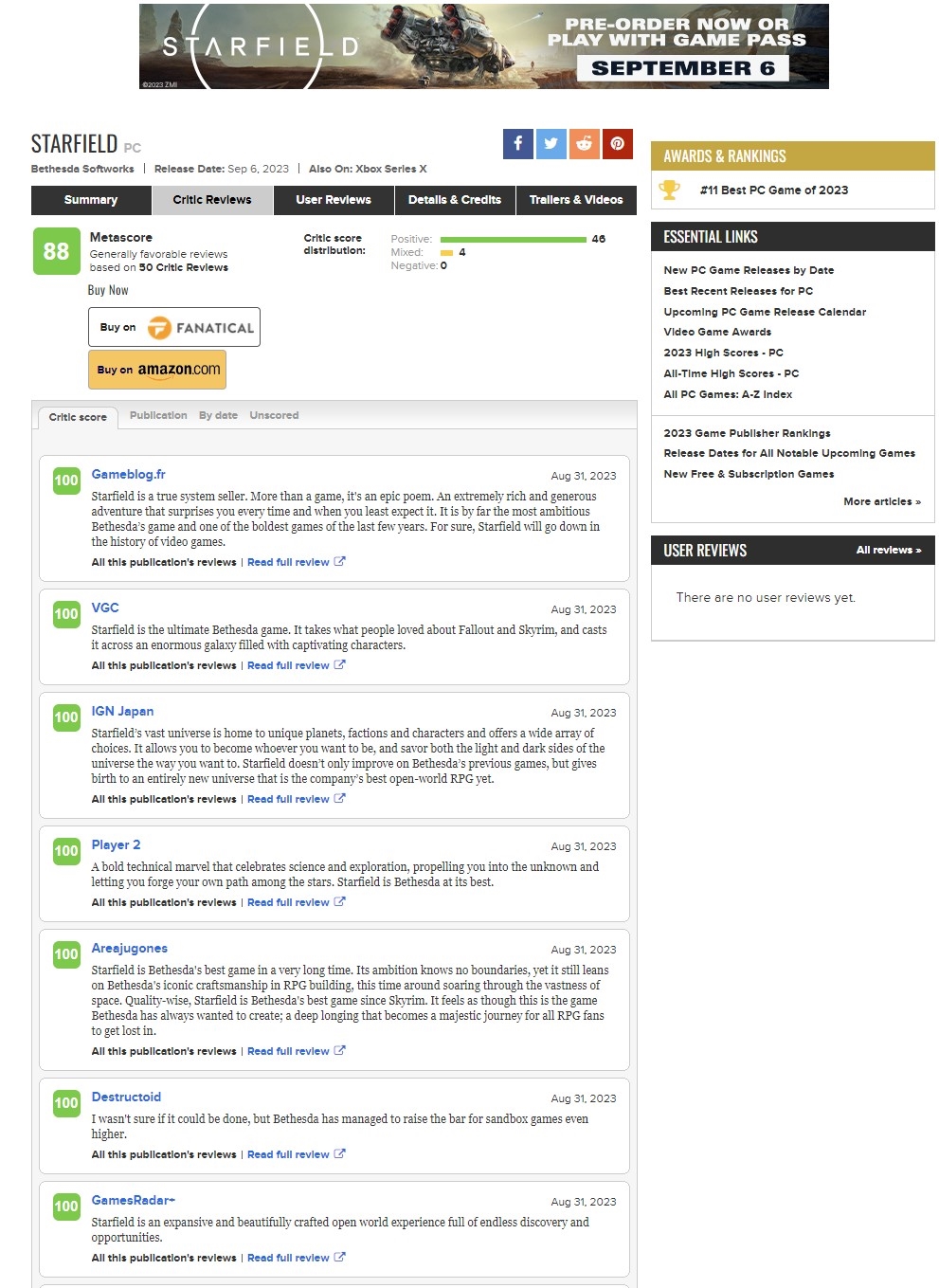
Task: Read full review from Player 2
Action: pos(288,902)
